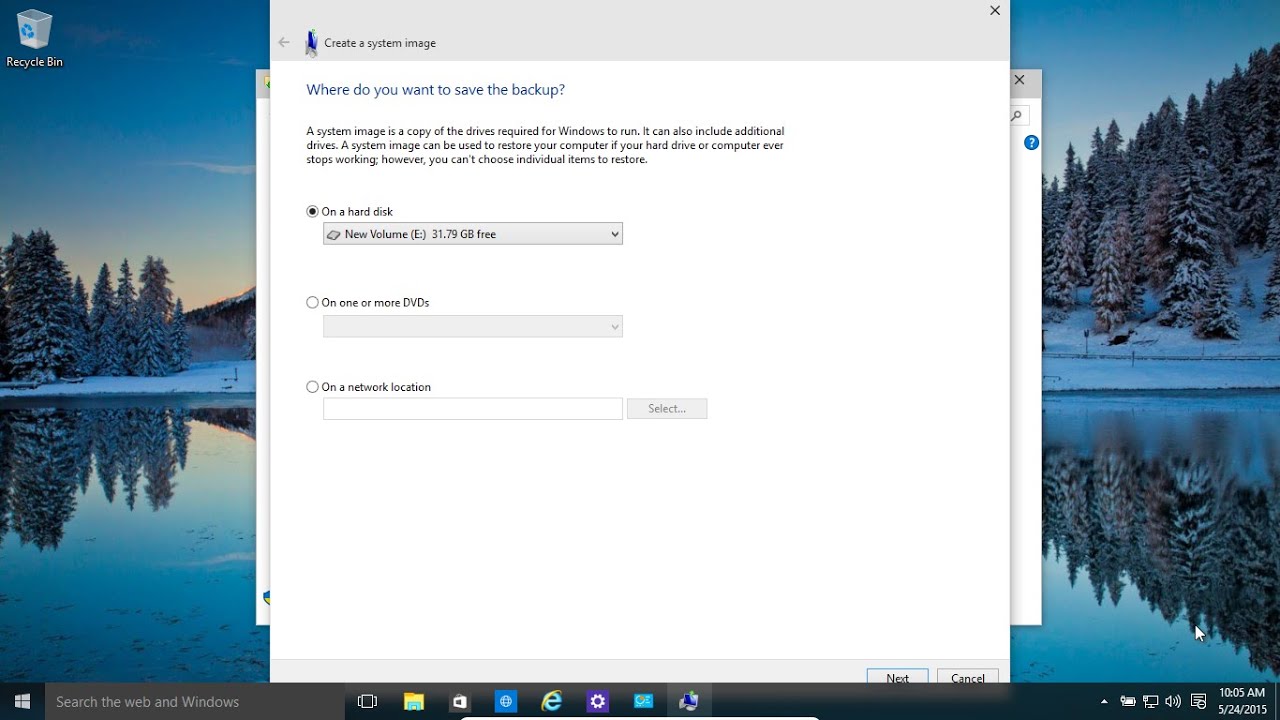
Task: Click the network tray icon
Action: pos(1151,702)
